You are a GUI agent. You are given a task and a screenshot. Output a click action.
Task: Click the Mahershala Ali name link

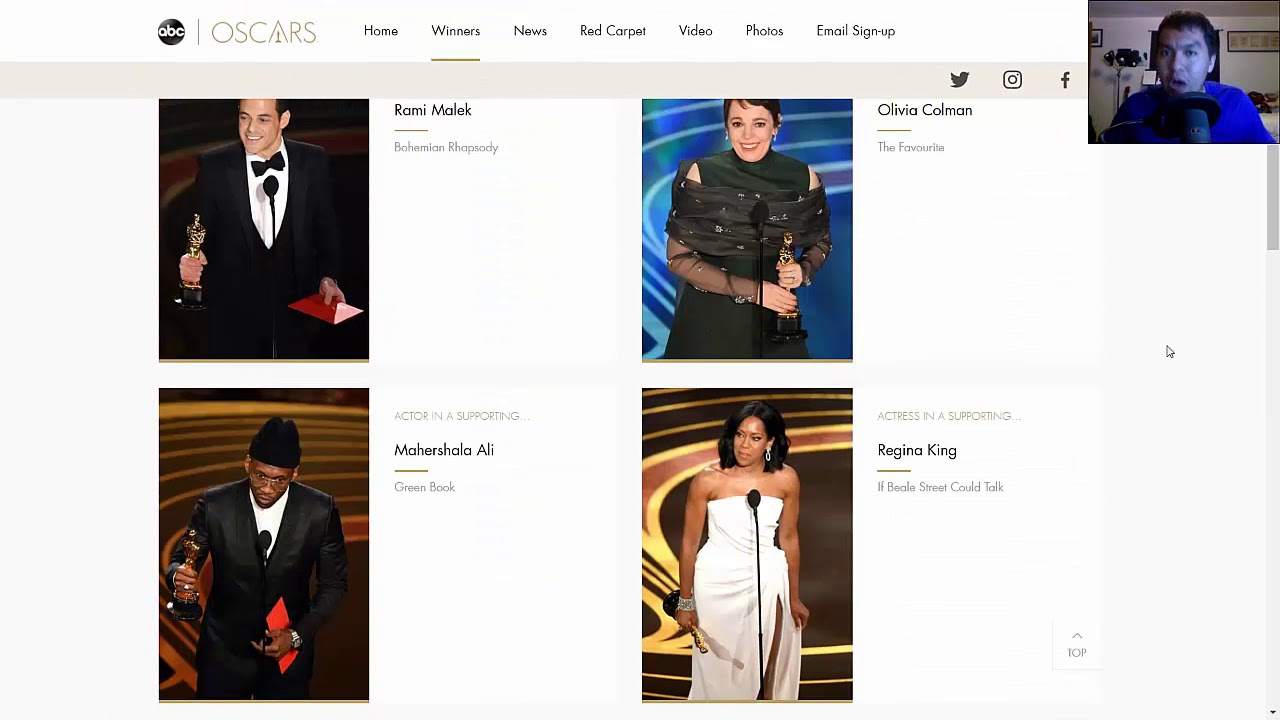444,450
